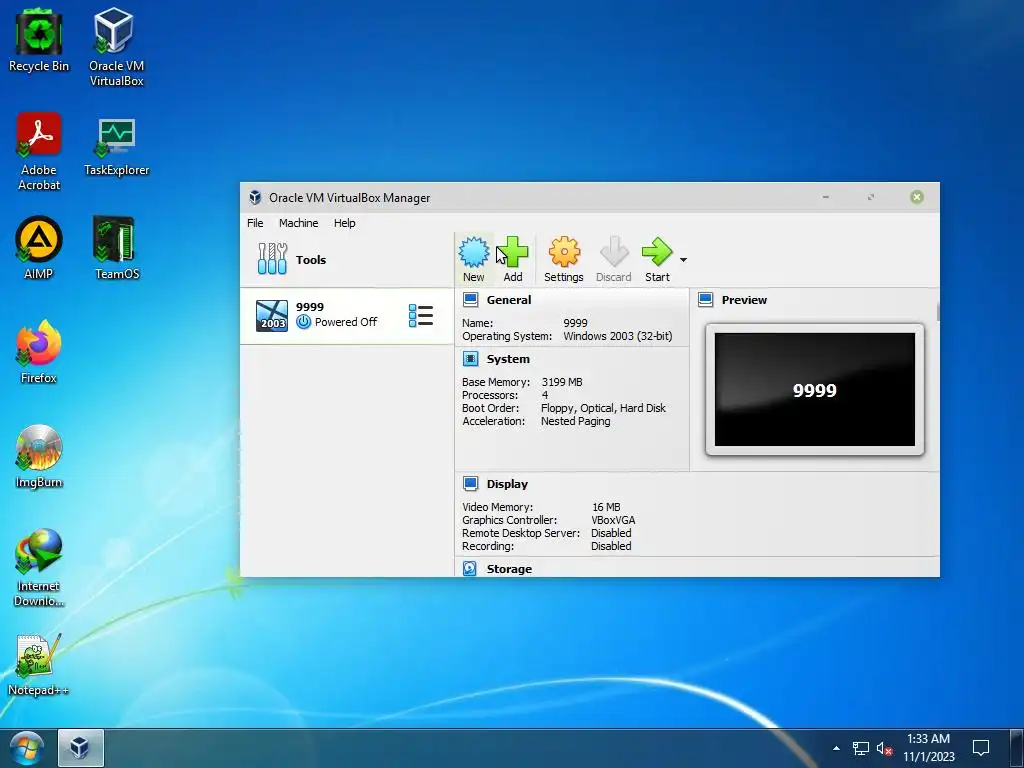Open the System section header link

click(x=508, y=359)
